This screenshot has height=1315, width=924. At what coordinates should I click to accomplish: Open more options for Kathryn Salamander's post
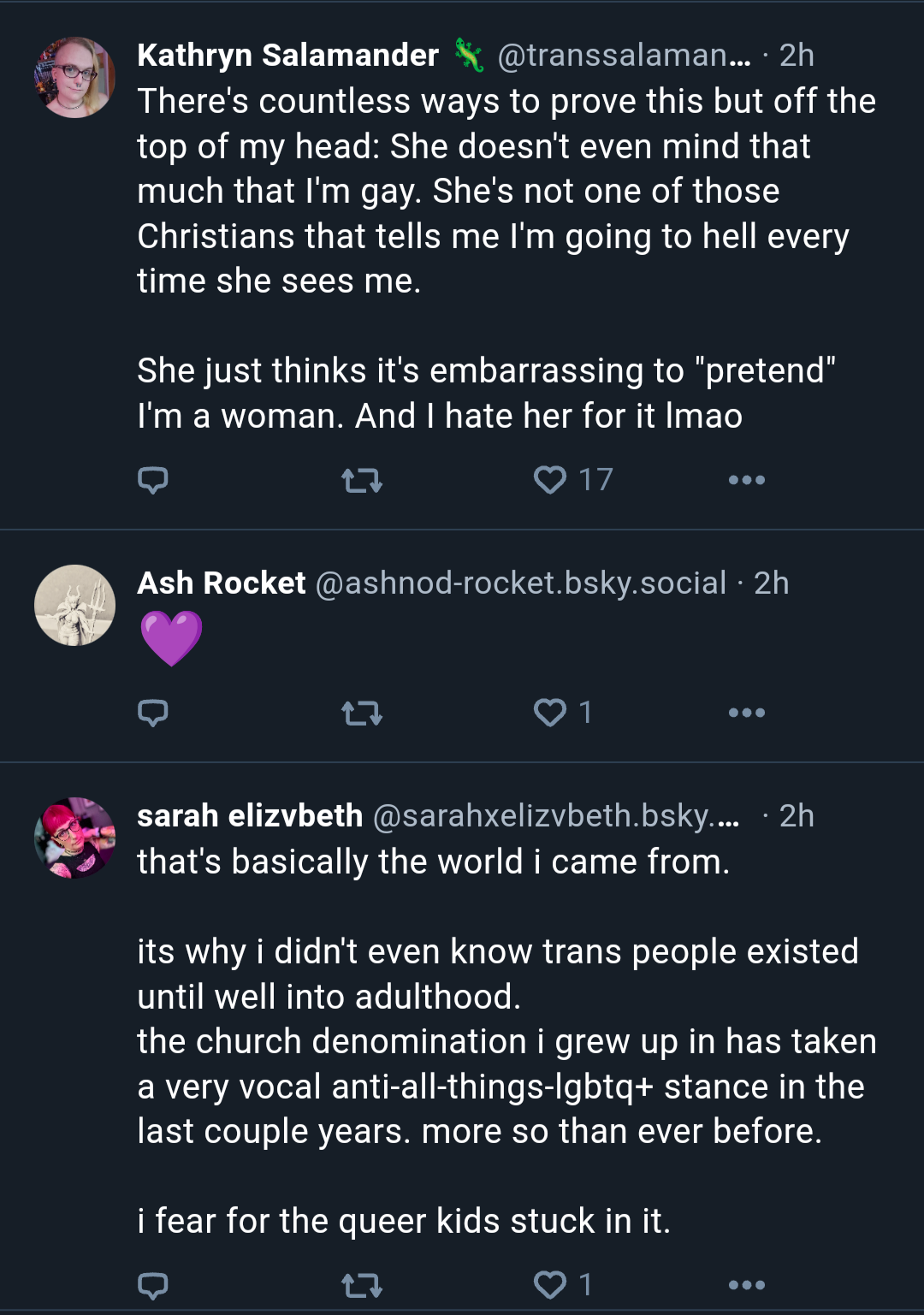click(x=747, y=480)
